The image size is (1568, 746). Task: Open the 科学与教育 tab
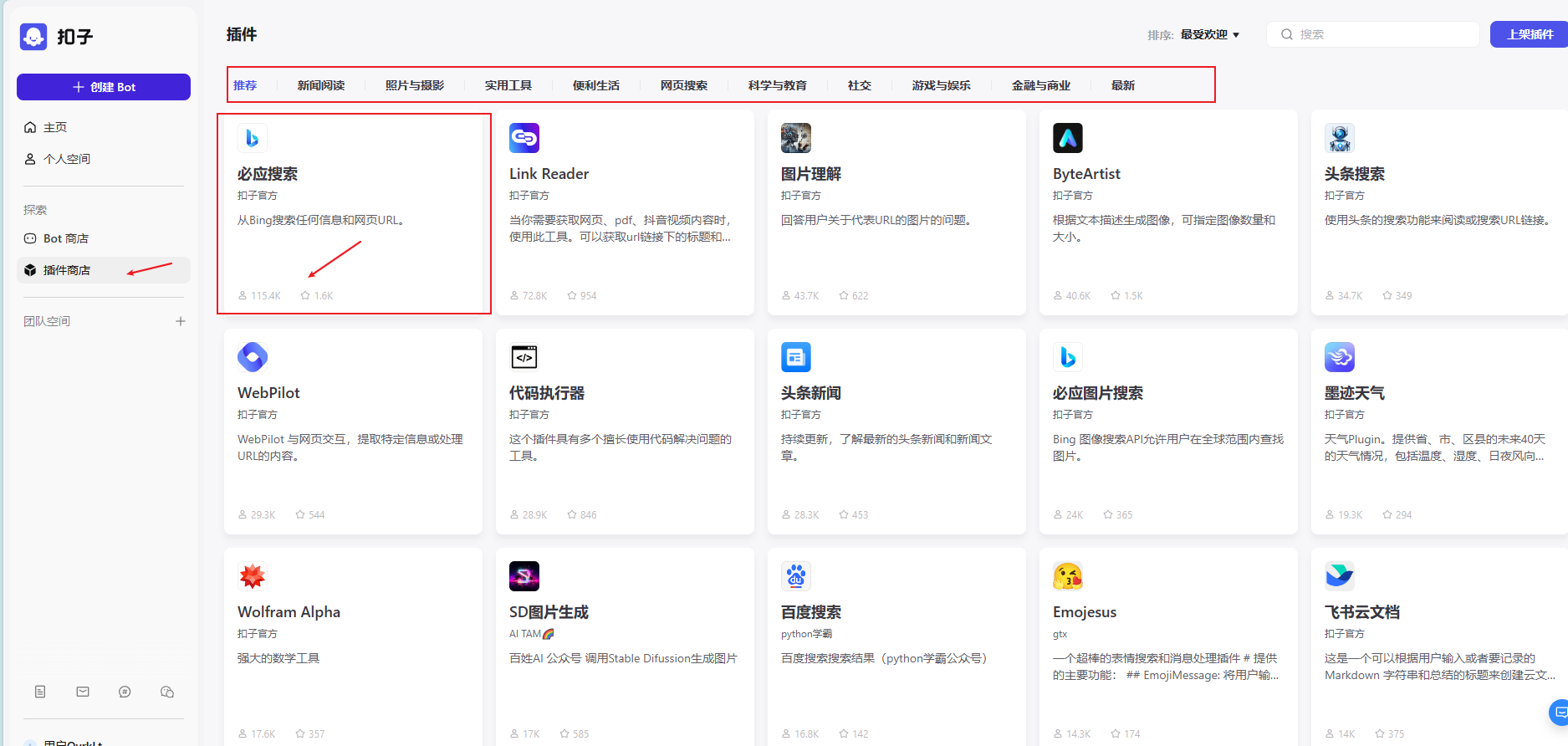778,85
